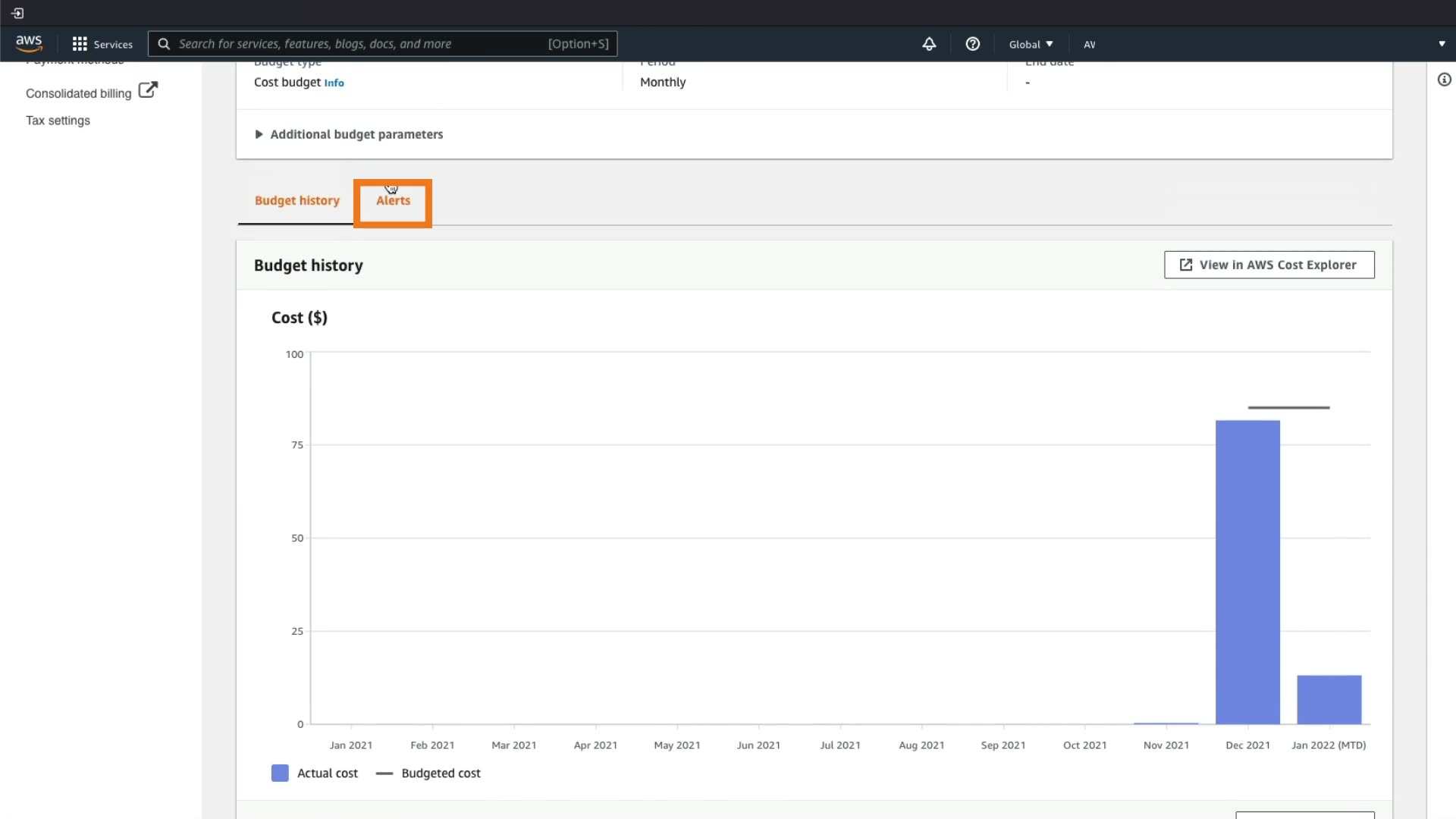Click the Dec 2021 cost bar
The width and height of the screenshot is (1456, 819).
coord(1247,572)
